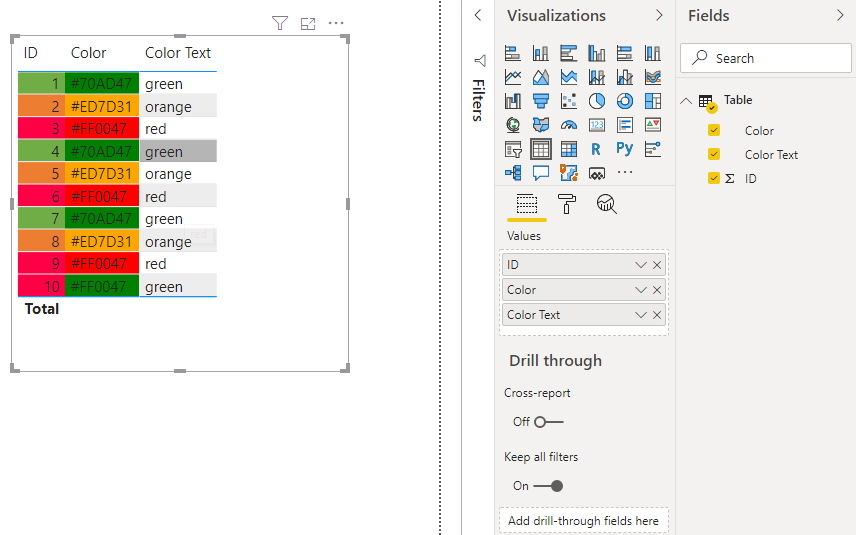856x535 pixels.
Task: Expand the Filters pane arrow
Action: pyautogui.click(x=478, y=15)
